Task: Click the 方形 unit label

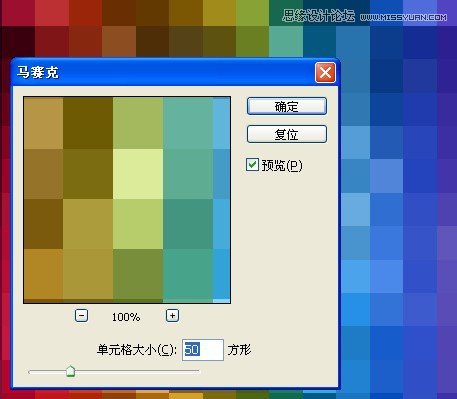Action: point(239,350)
